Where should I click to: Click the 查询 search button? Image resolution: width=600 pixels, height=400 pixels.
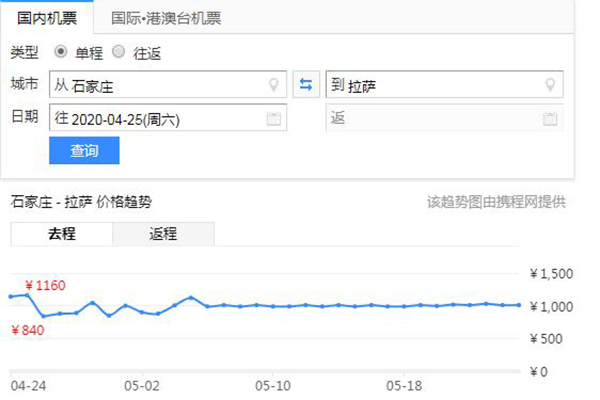point(84,151)
